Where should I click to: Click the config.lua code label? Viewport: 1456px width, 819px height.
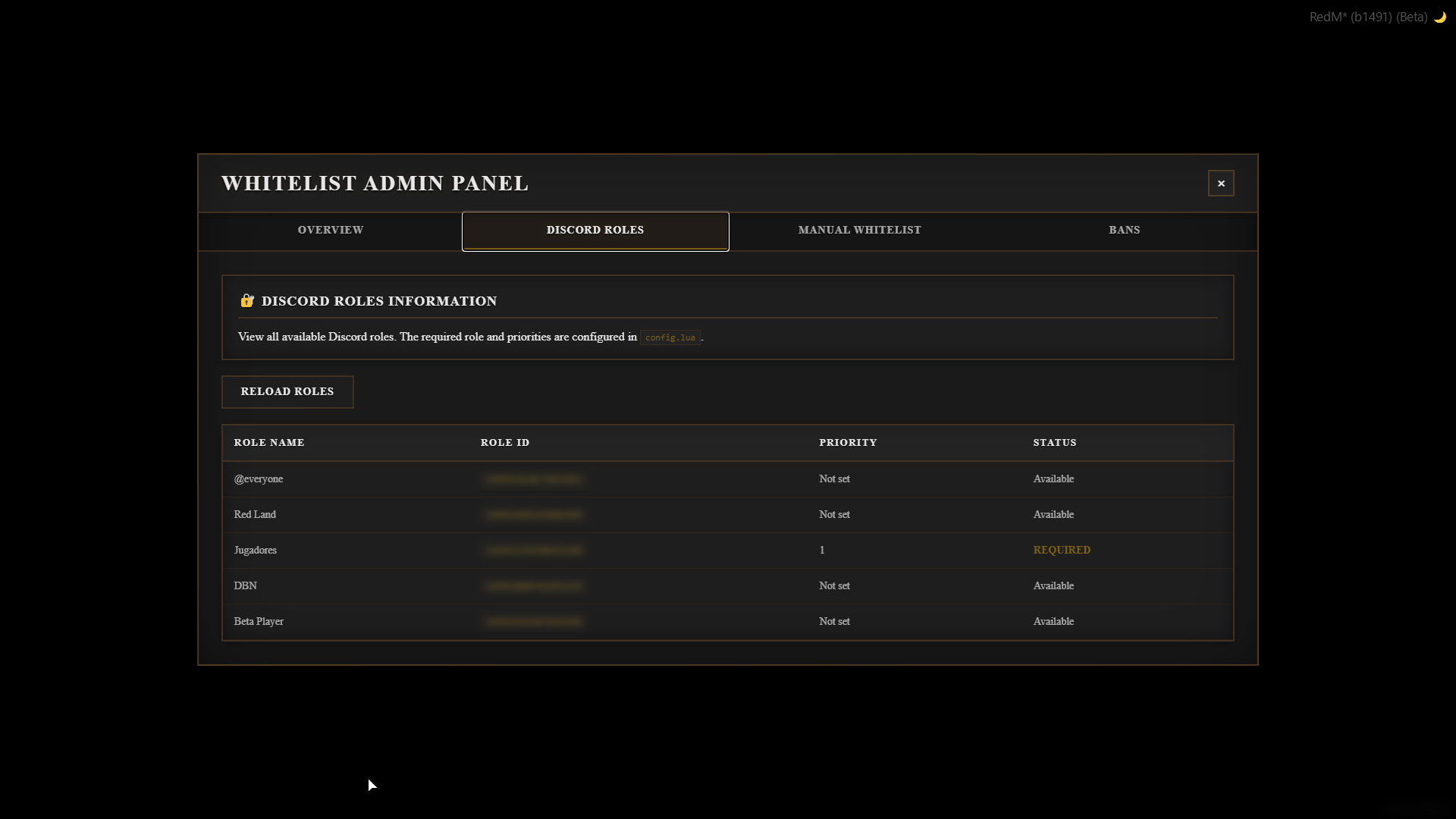[670, 337]
